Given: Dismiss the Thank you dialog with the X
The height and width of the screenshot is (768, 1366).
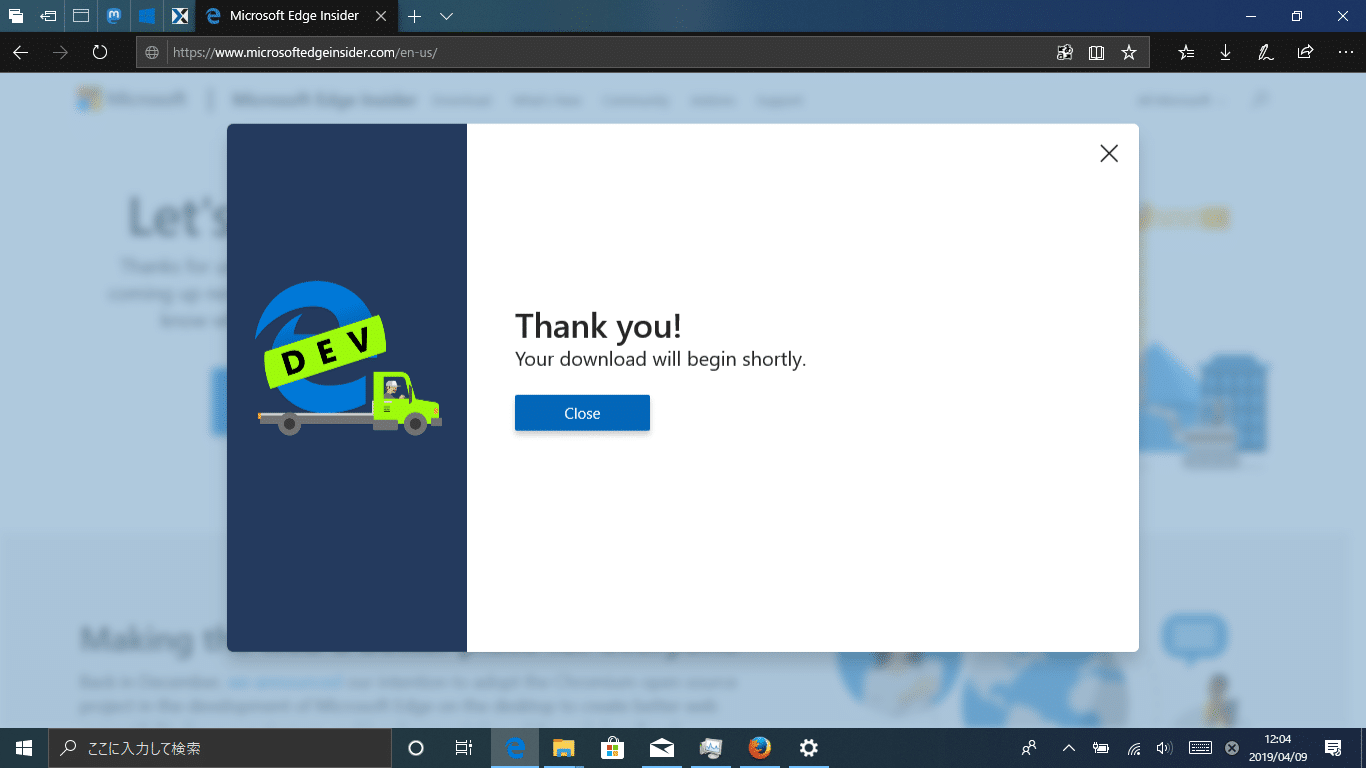Looking at the screenshot, I should (1109, 153).
